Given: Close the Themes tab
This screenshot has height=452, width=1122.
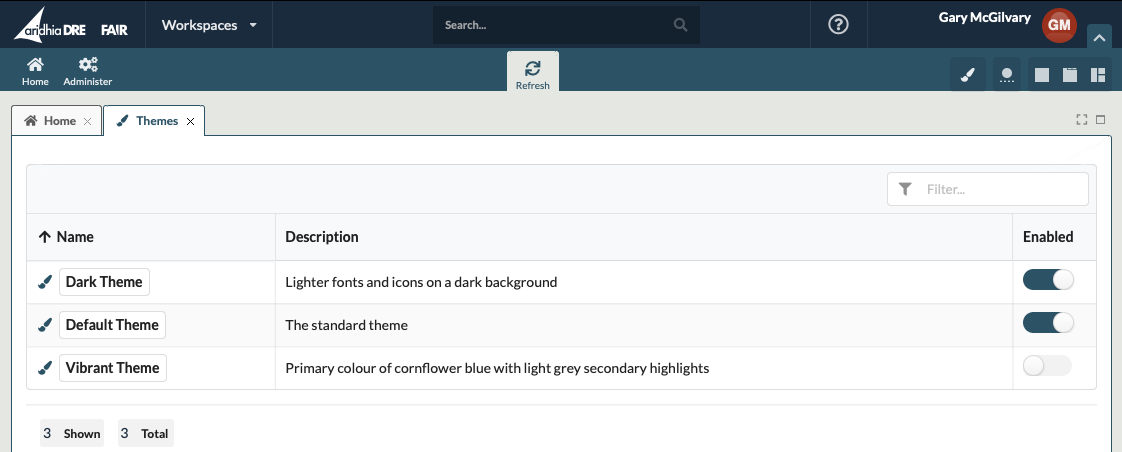Looking at the screenshot, I should tap(190, 122).
